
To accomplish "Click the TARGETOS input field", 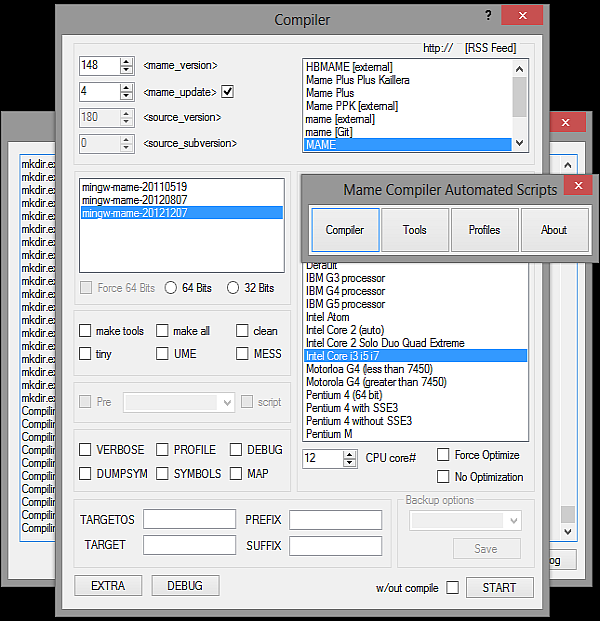I will click(189, 519).
